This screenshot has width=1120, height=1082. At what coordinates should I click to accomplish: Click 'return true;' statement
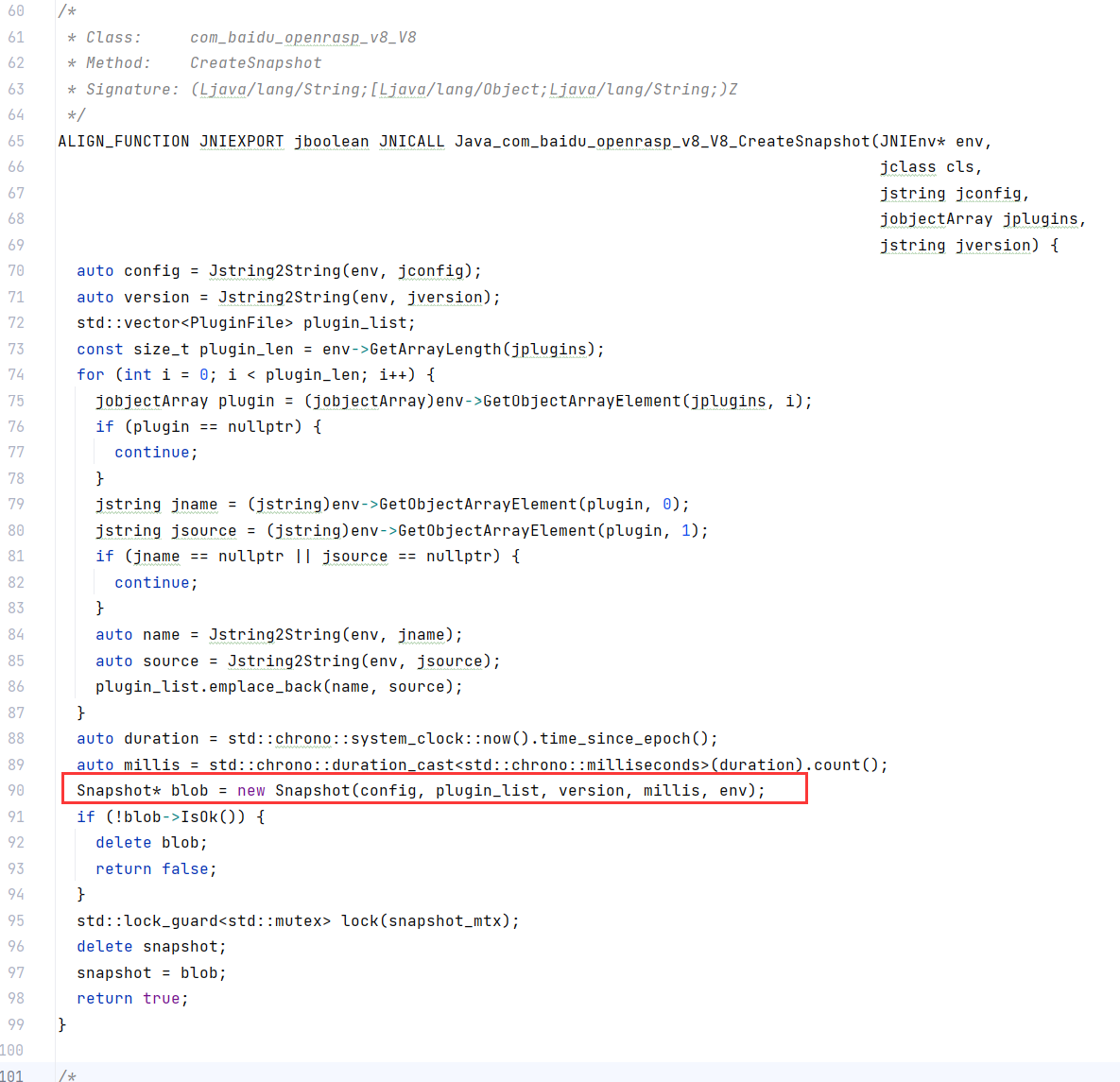pyautogui.click(x=133, y=999)
